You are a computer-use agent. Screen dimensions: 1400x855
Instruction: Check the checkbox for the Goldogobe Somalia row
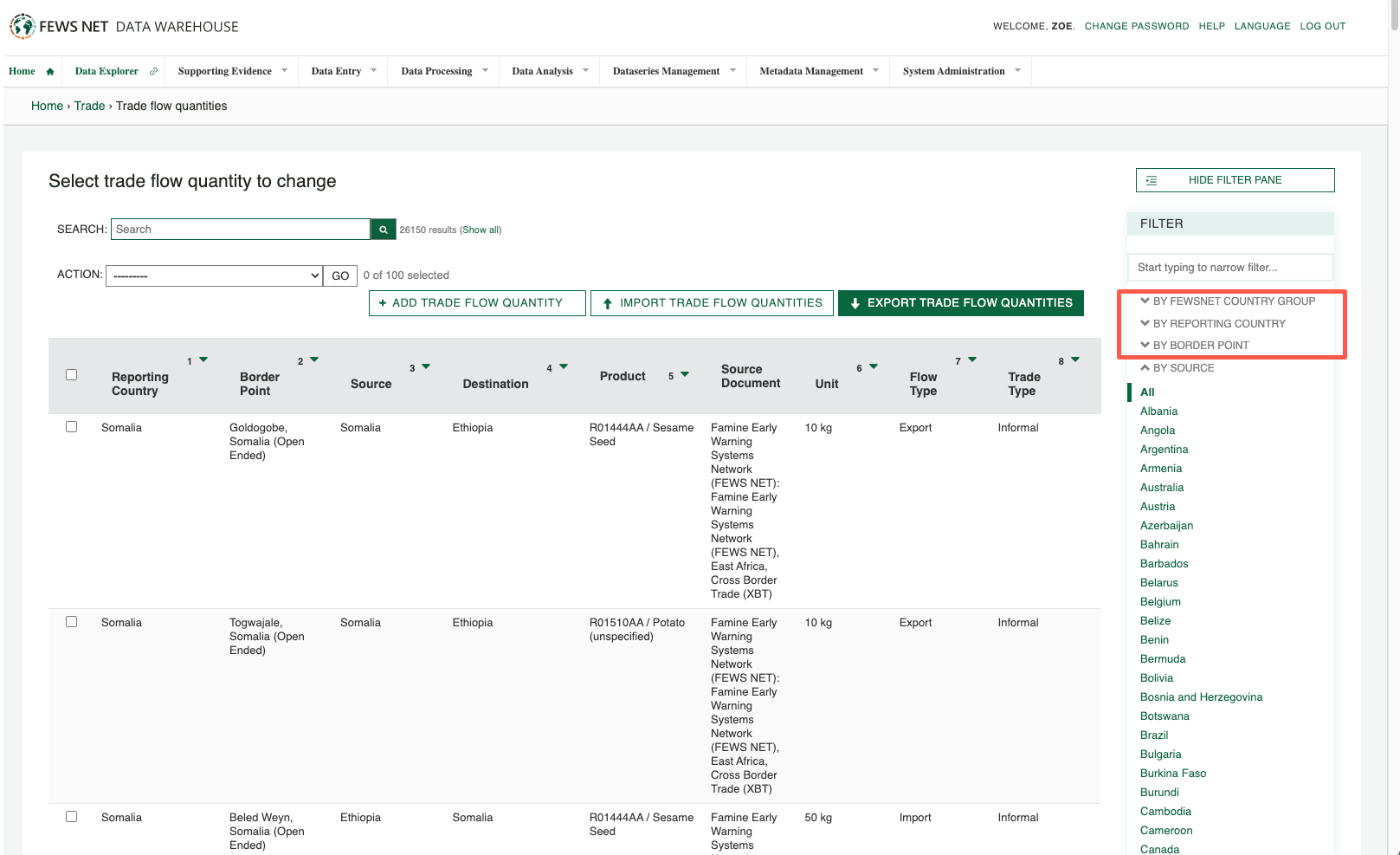tap(71, 426)
